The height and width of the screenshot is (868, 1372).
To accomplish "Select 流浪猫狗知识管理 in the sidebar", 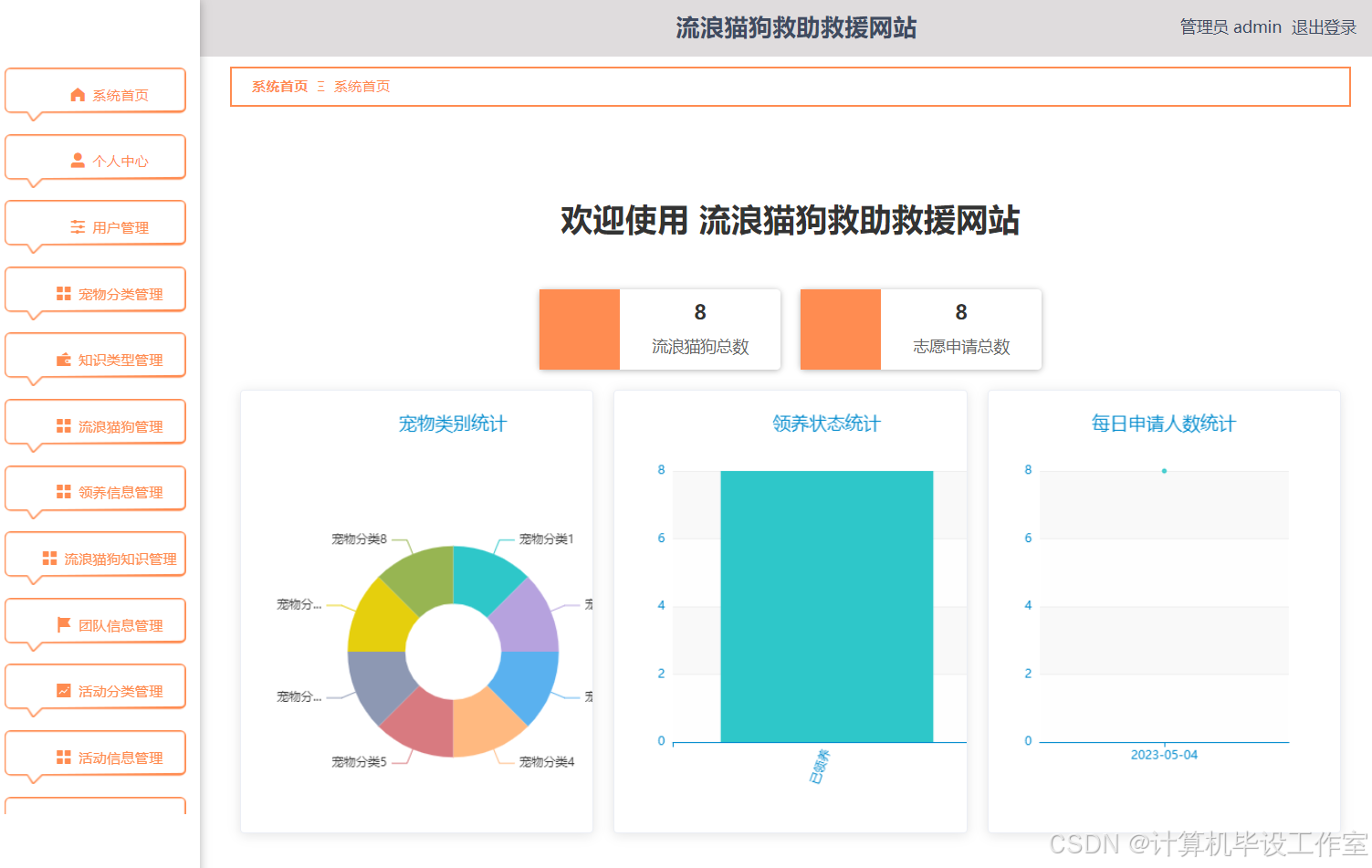I will [x=95, y=555].
